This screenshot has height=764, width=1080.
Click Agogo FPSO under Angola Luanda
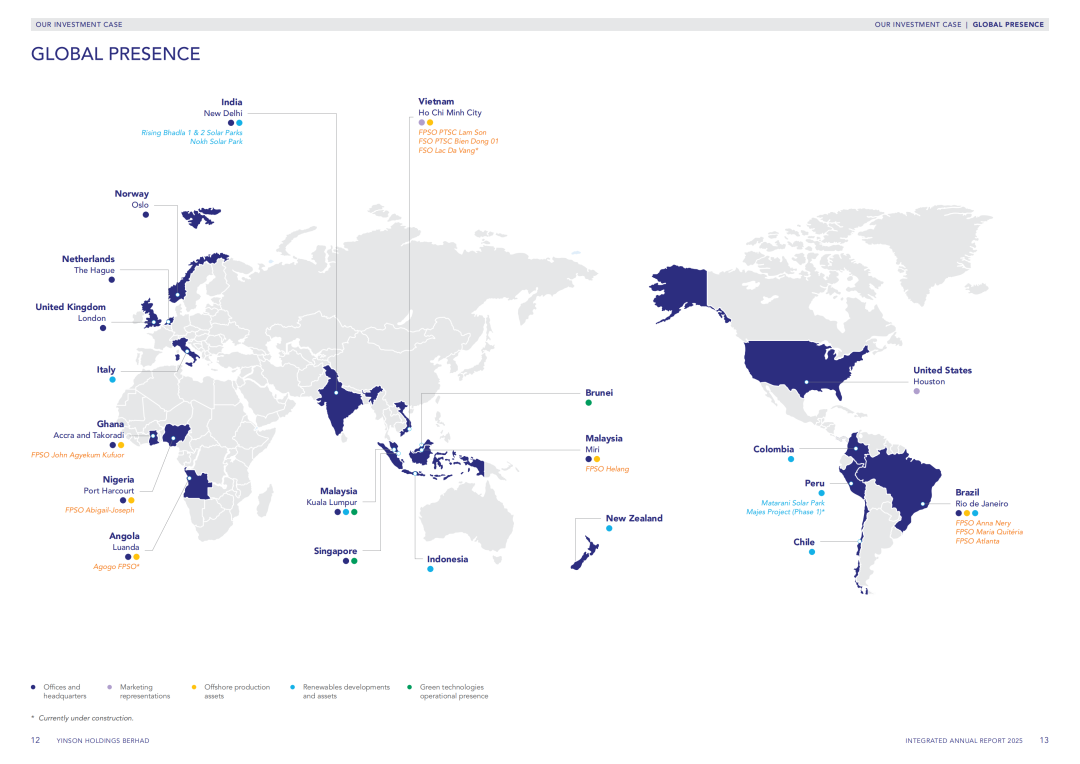116,567
